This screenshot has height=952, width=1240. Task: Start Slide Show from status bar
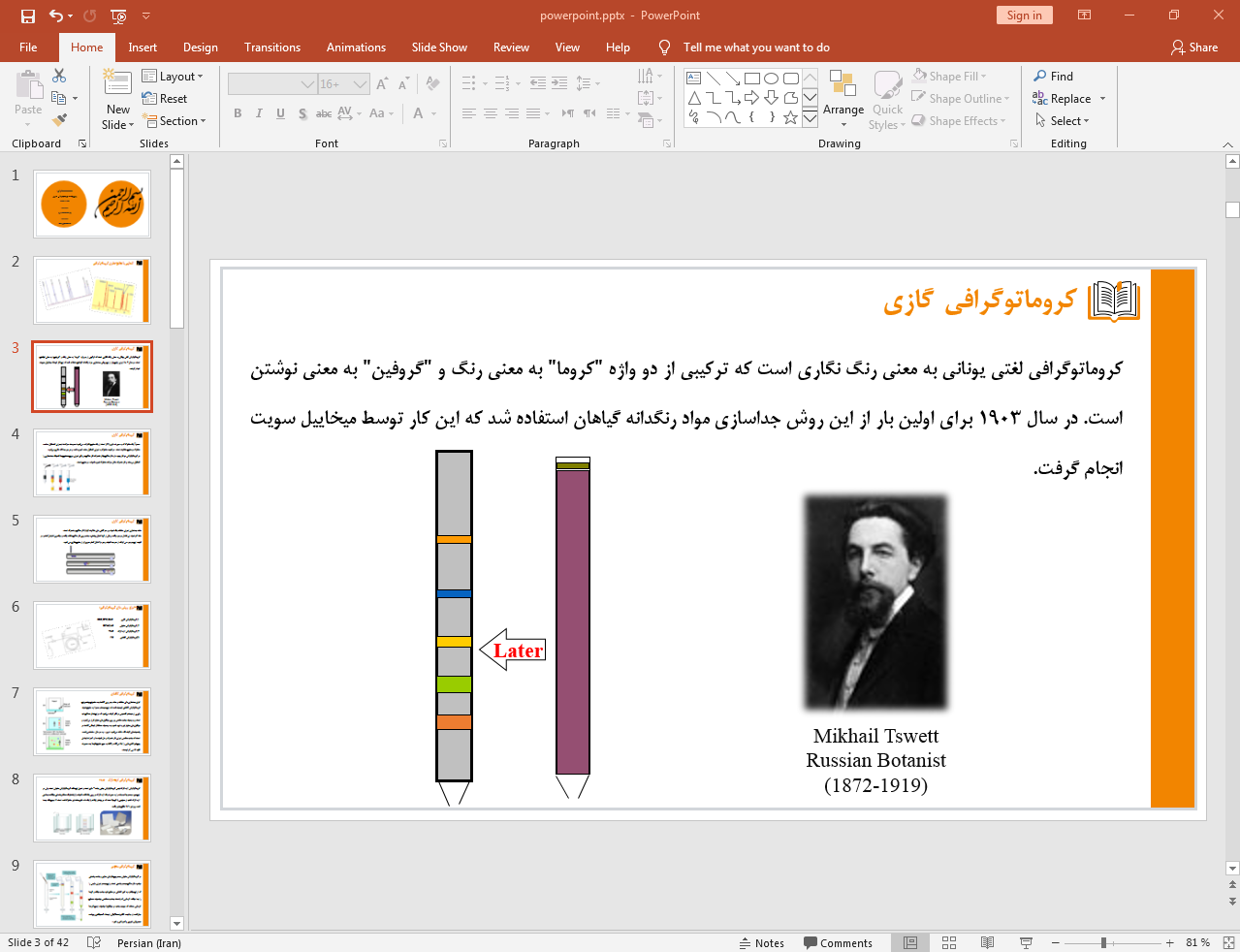pyautogui.click(x=1026, y=942)
